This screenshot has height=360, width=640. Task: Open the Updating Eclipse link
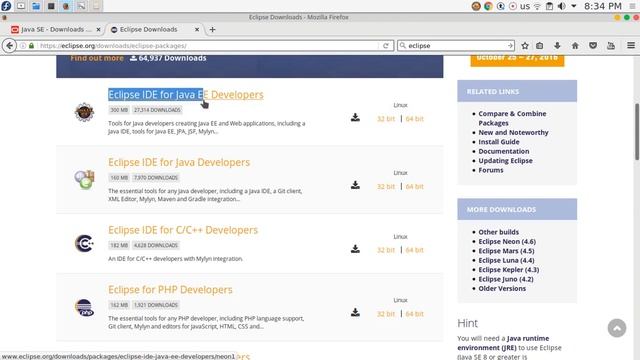click(x=505, y=161)
